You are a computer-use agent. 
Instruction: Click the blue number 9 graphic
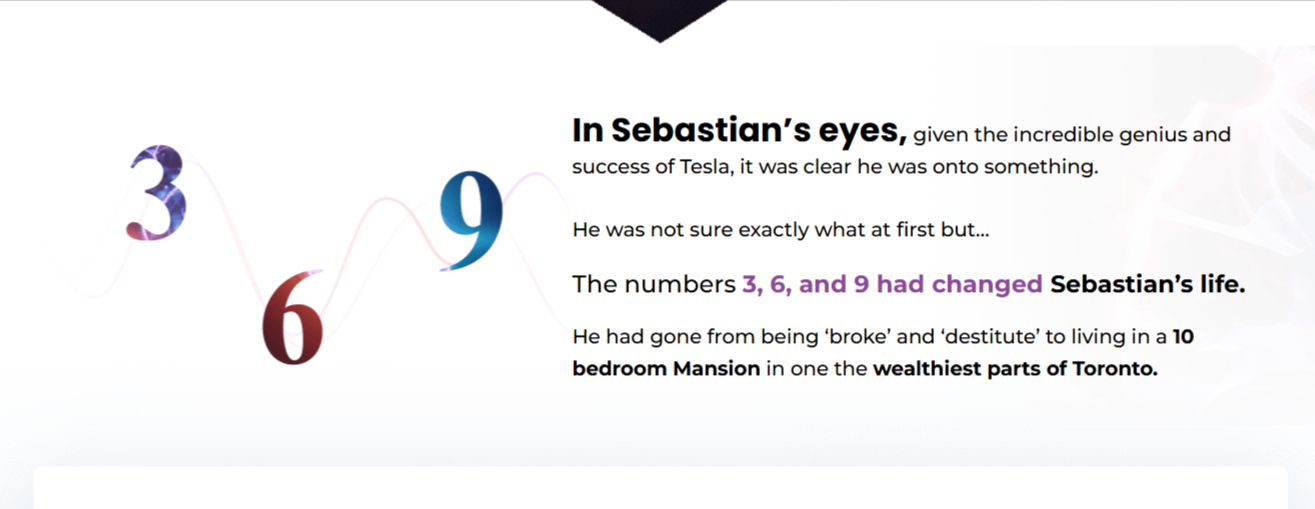click(x=470, y=221)
